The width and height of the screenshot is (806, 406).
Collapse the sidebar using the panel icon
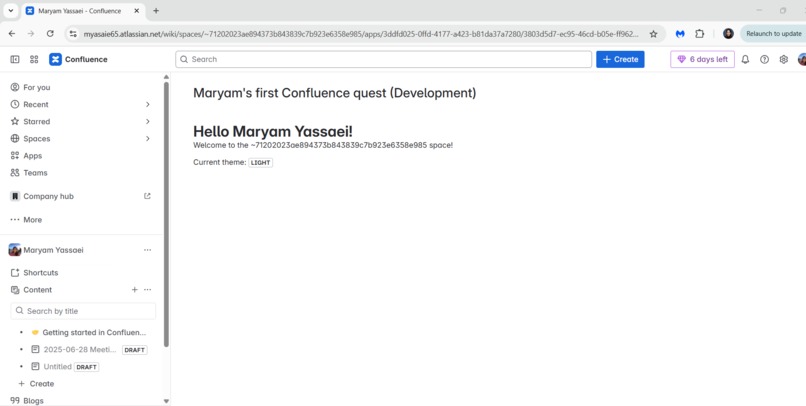tap(15, 59)
